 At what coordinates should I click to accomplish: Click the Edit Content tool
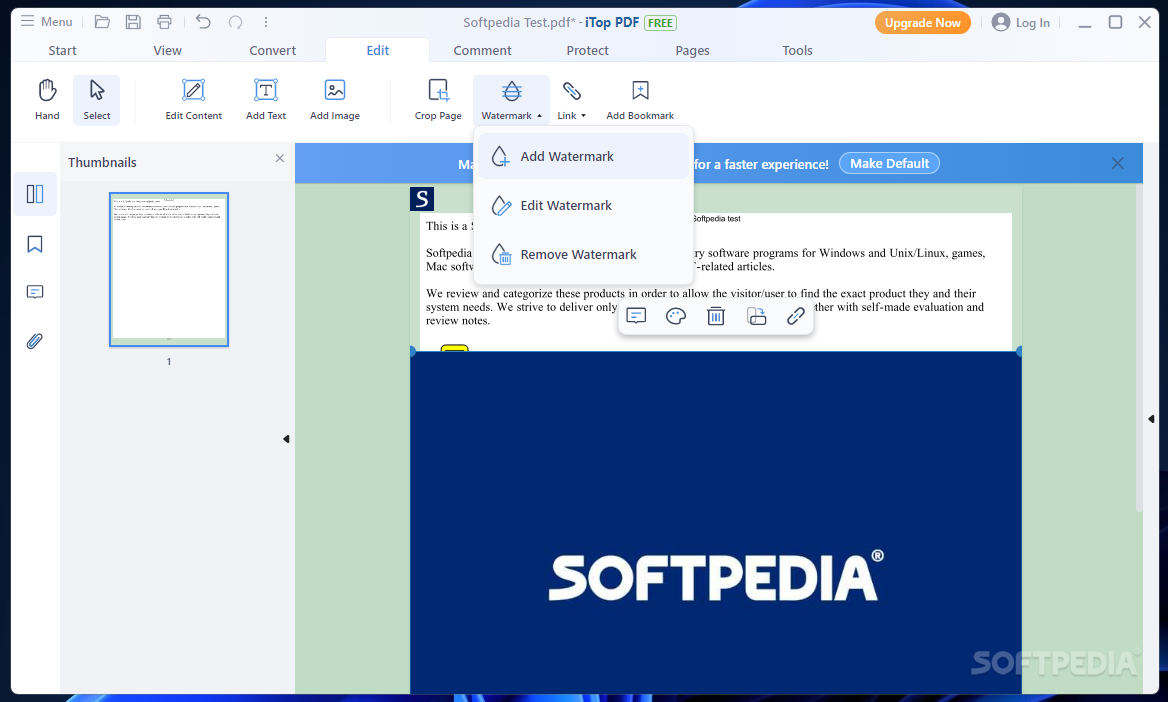(194, 100)
